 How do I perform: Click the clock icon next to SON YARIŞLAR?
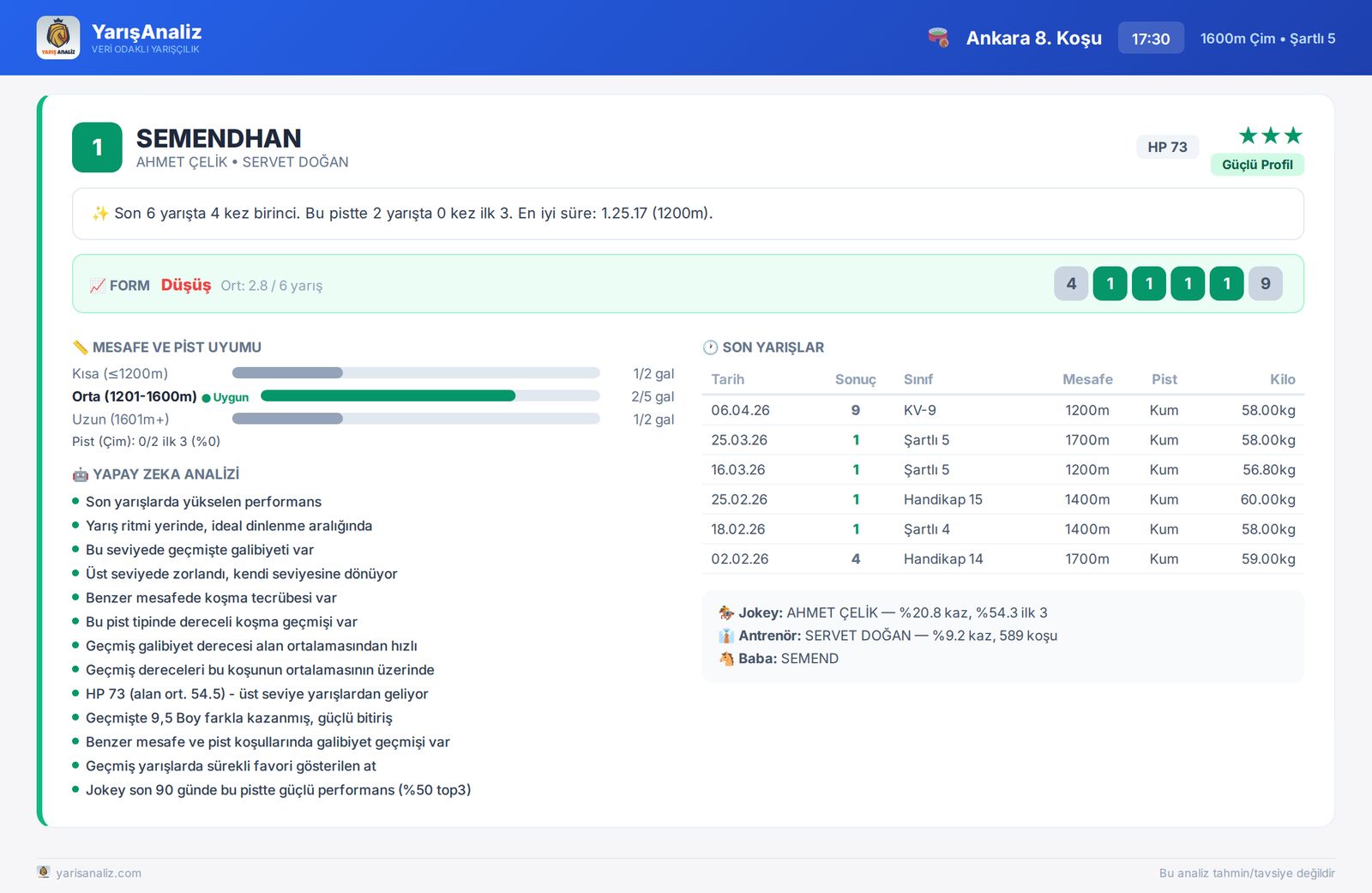click(710, 347)
